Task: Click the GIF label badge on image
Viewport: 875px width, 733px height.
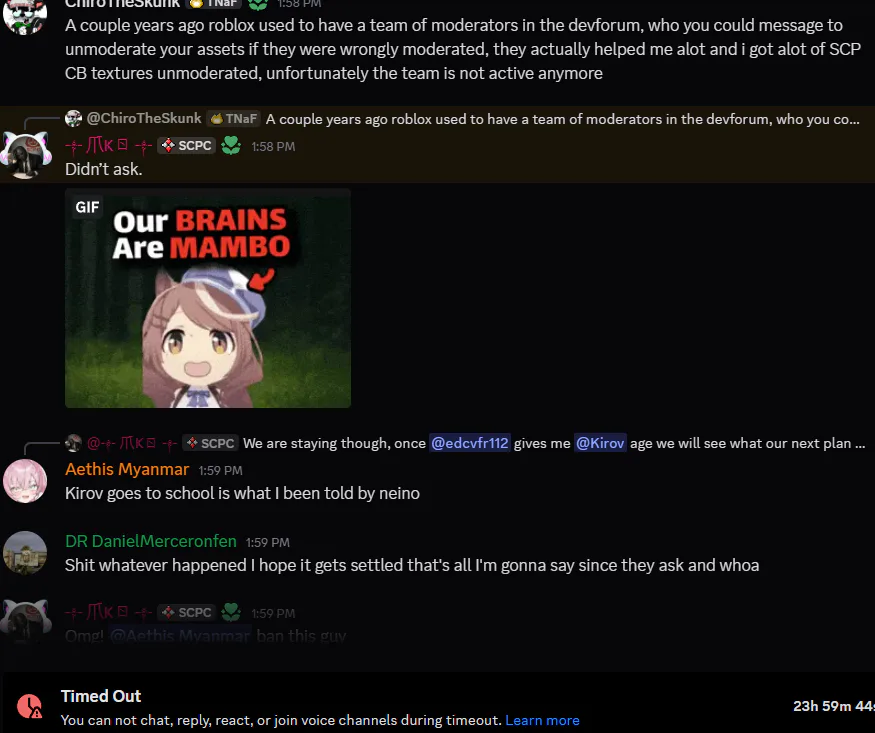Action: [87, 207]
